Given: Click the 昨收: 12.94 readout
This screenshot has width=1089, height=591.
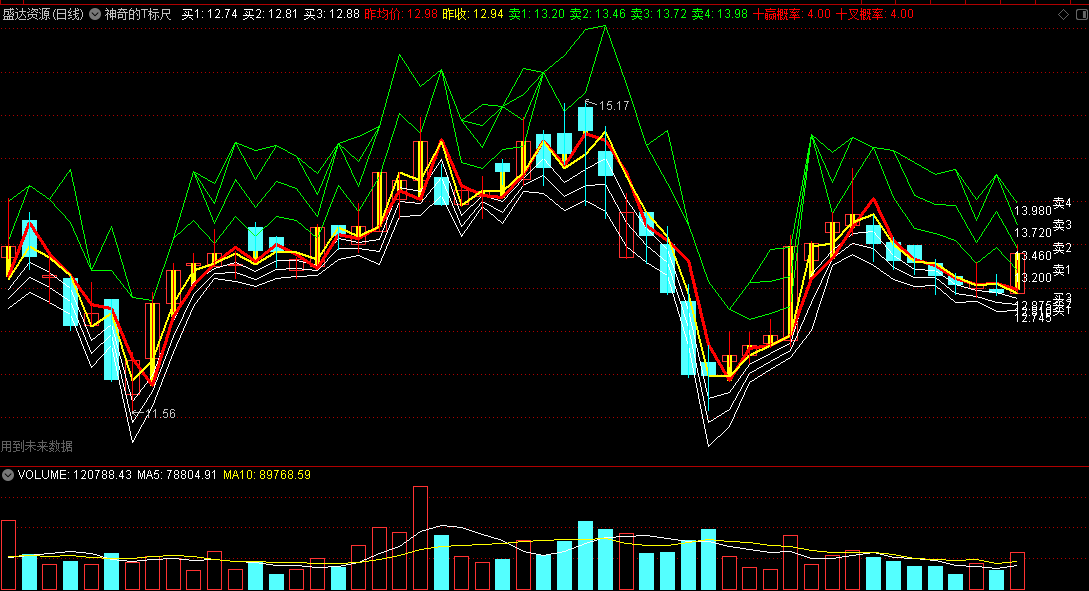Looking at the screenshot, I should coord(473,14).
